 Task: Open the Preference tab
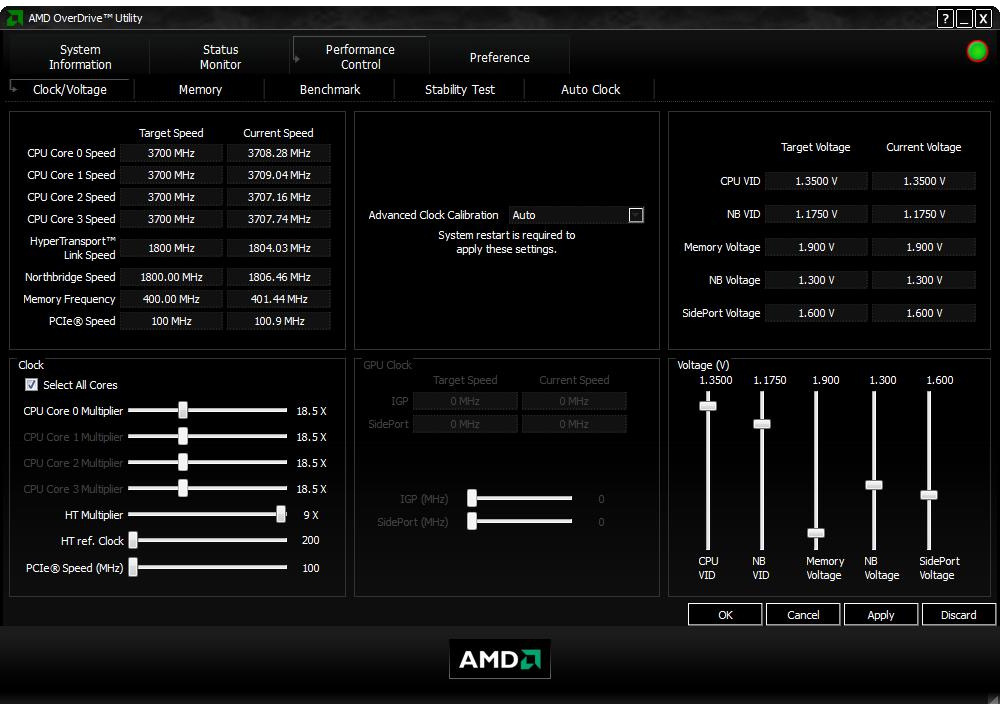click(499, 57)
